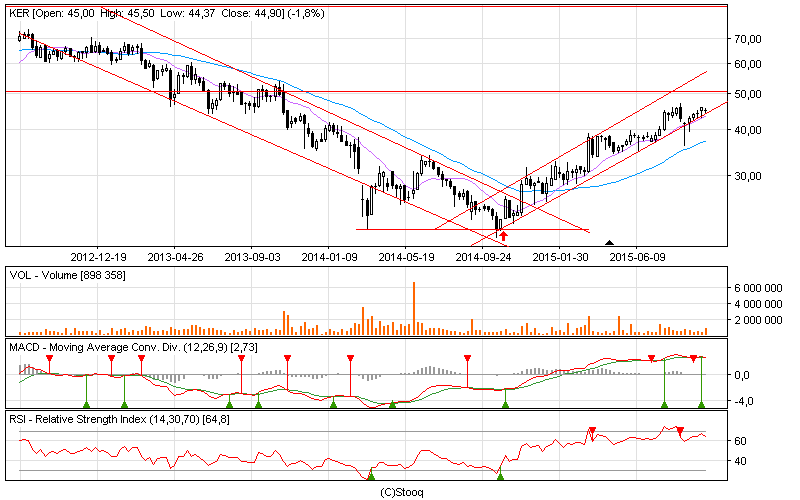Click the 2014-05-19 date label
The height and width of the screenshot is (500, 800).
pyautogui.click(x=406, y=257)
